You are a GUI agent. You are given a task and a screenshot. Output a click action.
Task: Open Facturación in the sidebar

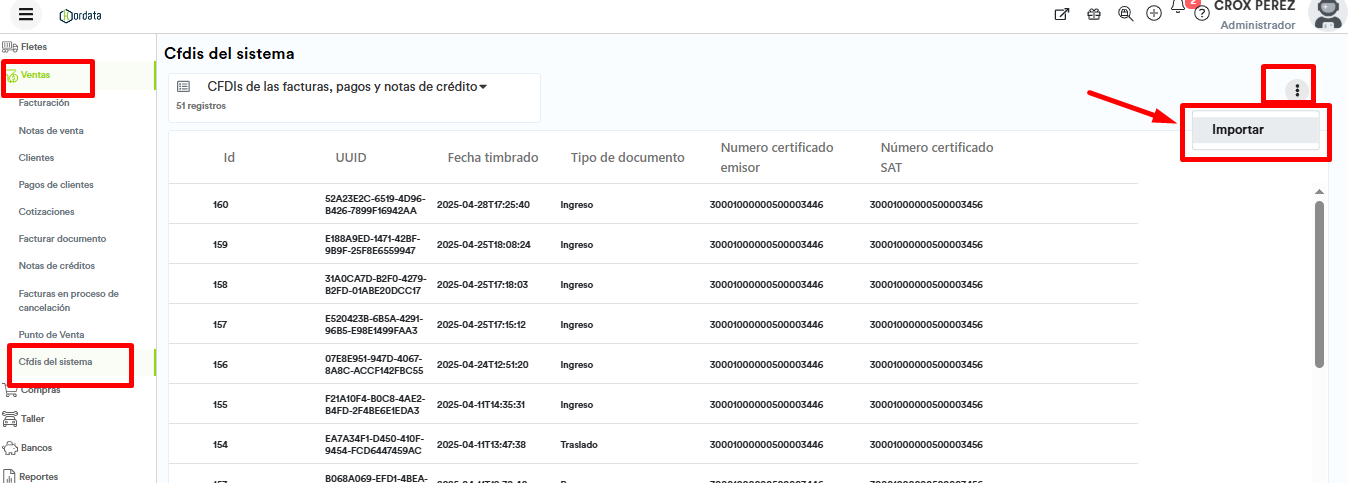[x=44, y=103]
